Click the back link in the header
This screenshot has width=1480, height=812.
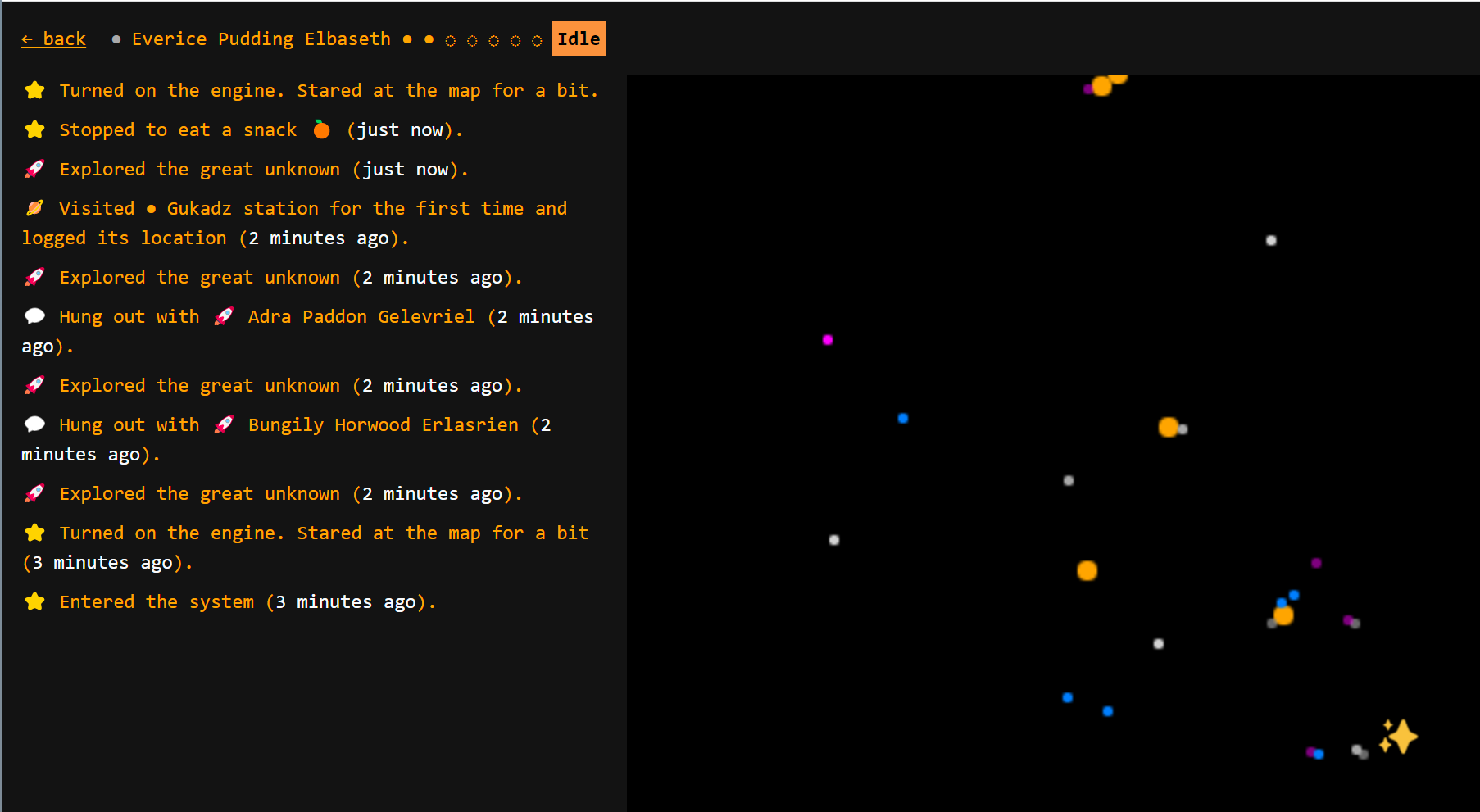tap(53, 39)
